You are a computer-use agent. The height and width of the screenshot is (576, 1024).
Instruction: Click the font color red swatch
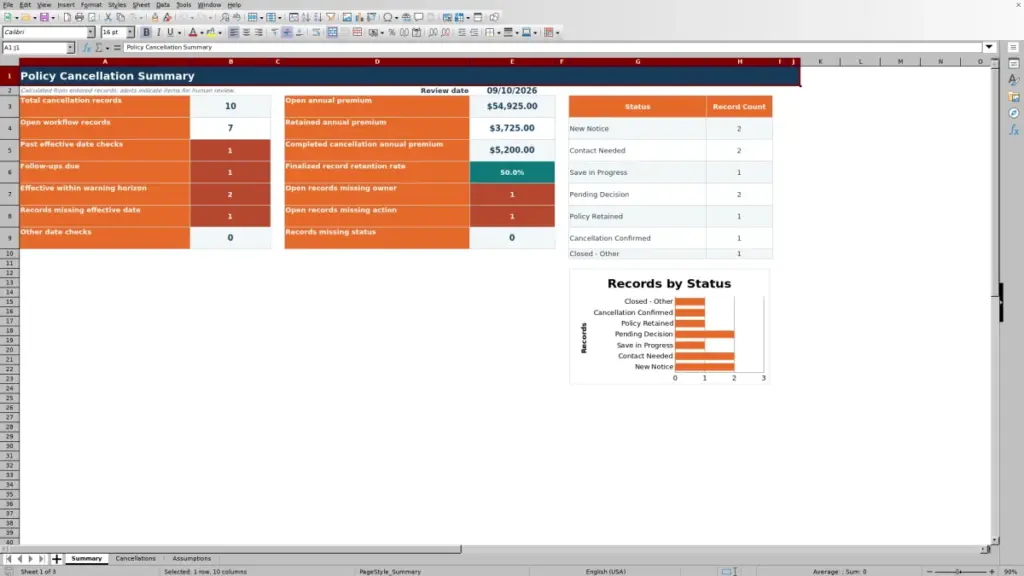pos(193,32)
